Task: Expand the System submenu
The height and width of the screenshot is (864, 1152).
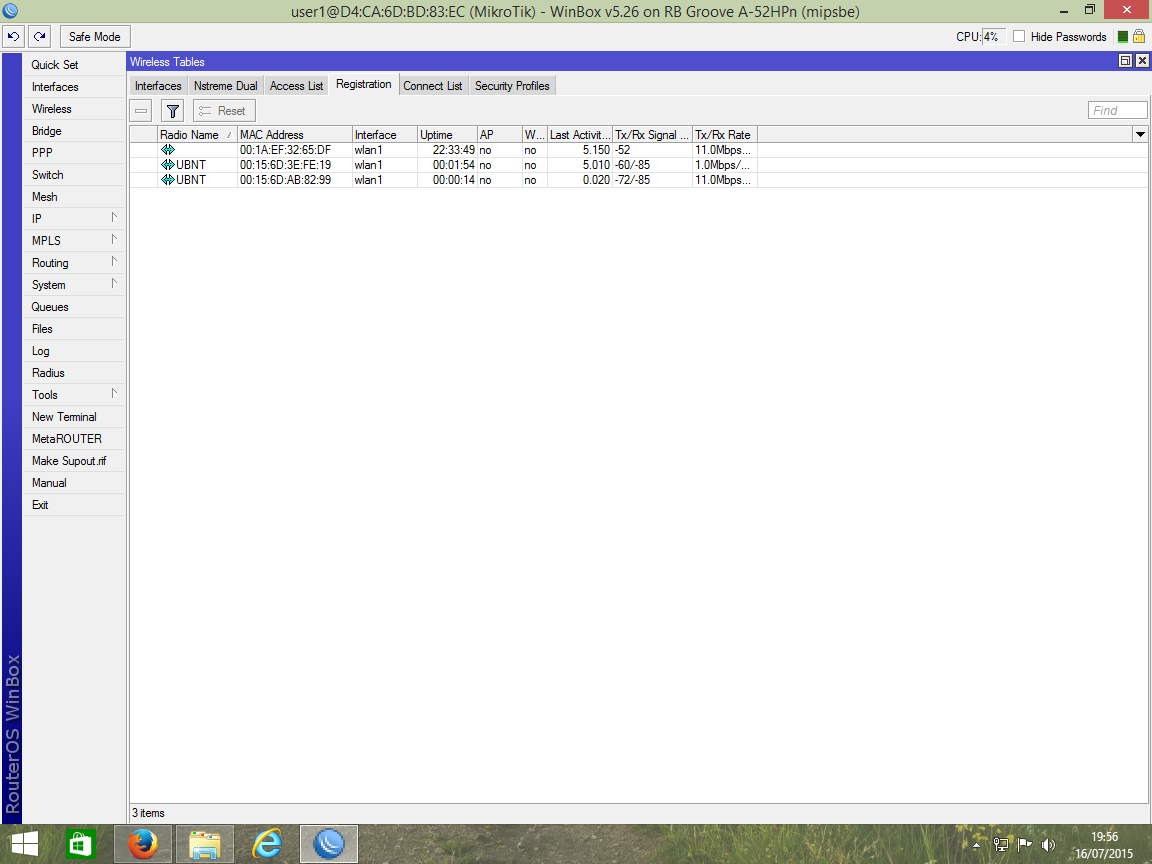Action: click(114, 284)
